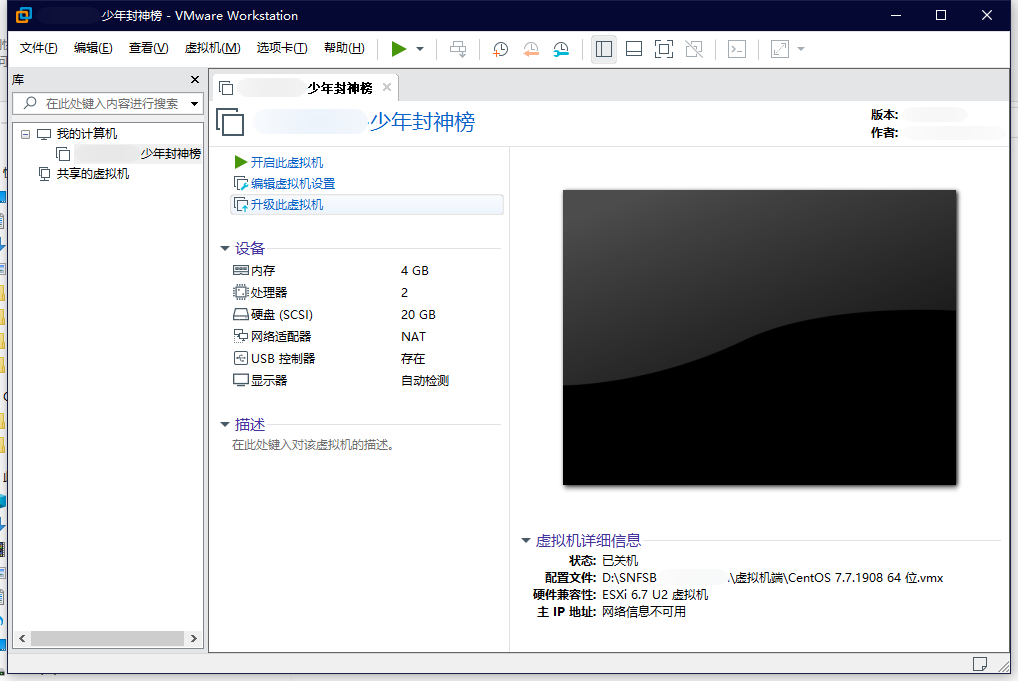The height and width of the screenshot is (681, 1018).
Task: Focus the library search input field
Action: point(110,103)
